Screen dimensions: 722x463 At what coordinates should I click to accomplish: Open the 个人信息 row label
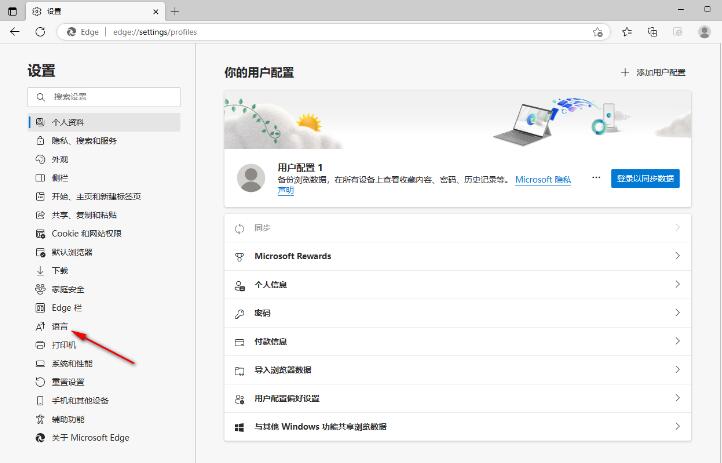[271, 285]
